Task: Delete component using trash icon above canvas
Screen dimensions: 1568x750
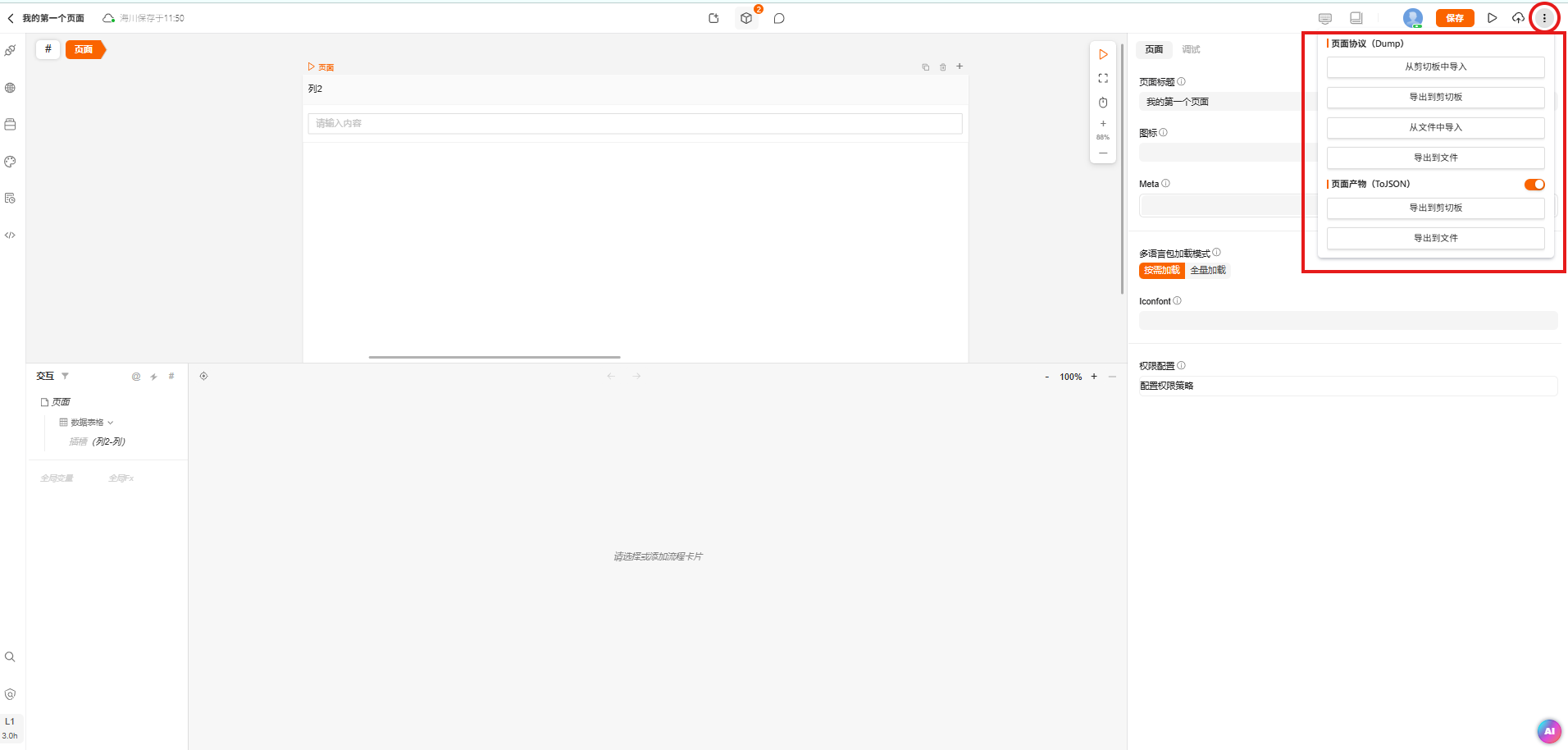Action: tap(942, 67)
